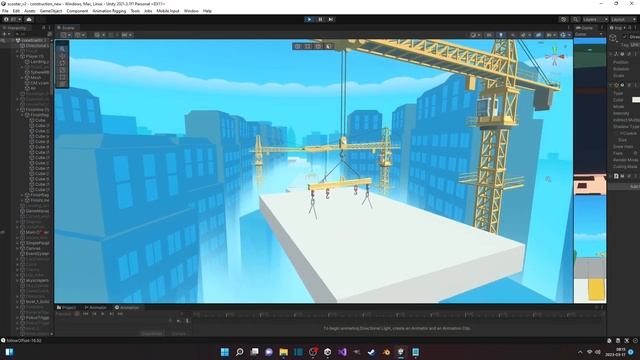Open the handle rotation dropdown

[80, 35]
